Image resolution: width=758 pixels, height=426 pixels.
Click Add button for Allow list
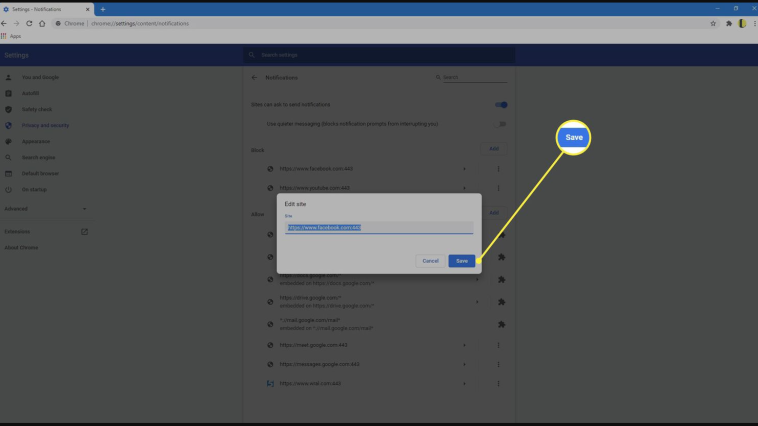[494, 212]
